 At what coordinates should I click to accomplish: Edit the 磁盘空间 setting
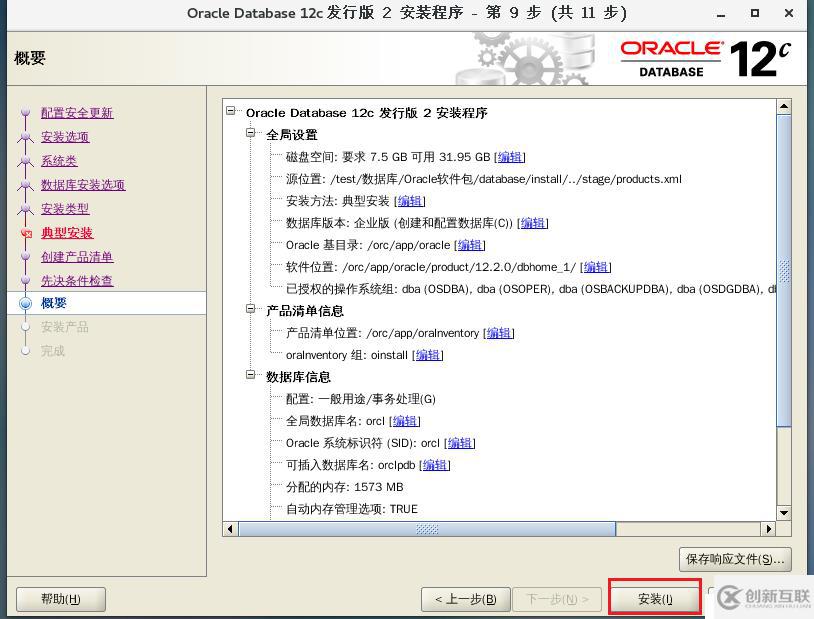509,157
